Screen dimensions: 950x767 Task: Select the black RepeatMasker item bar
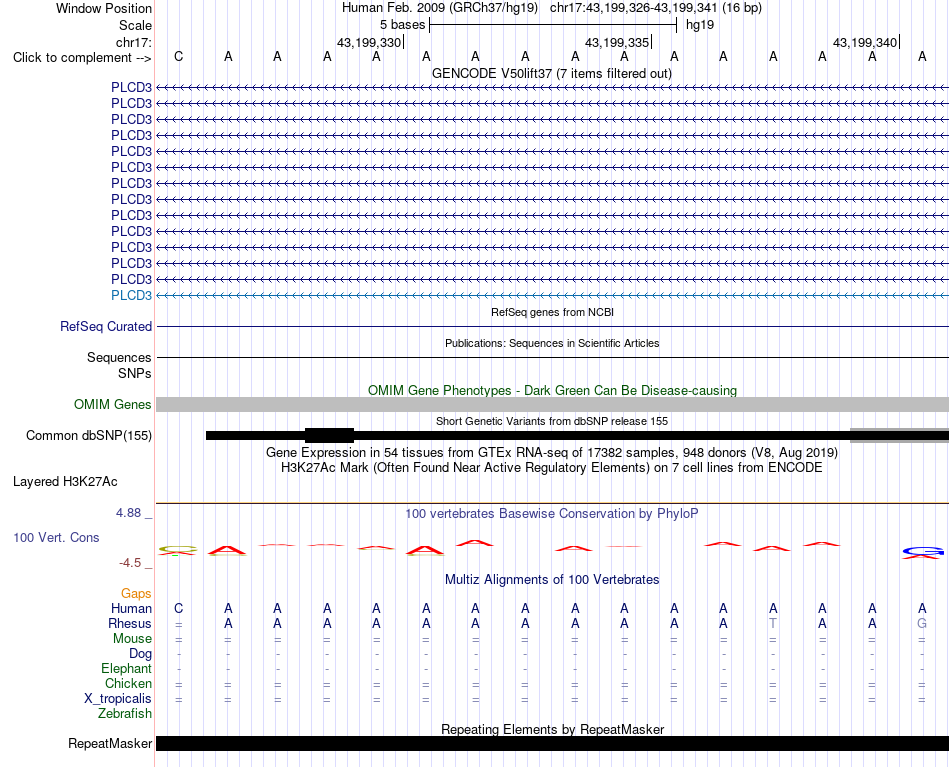[552, 743]
